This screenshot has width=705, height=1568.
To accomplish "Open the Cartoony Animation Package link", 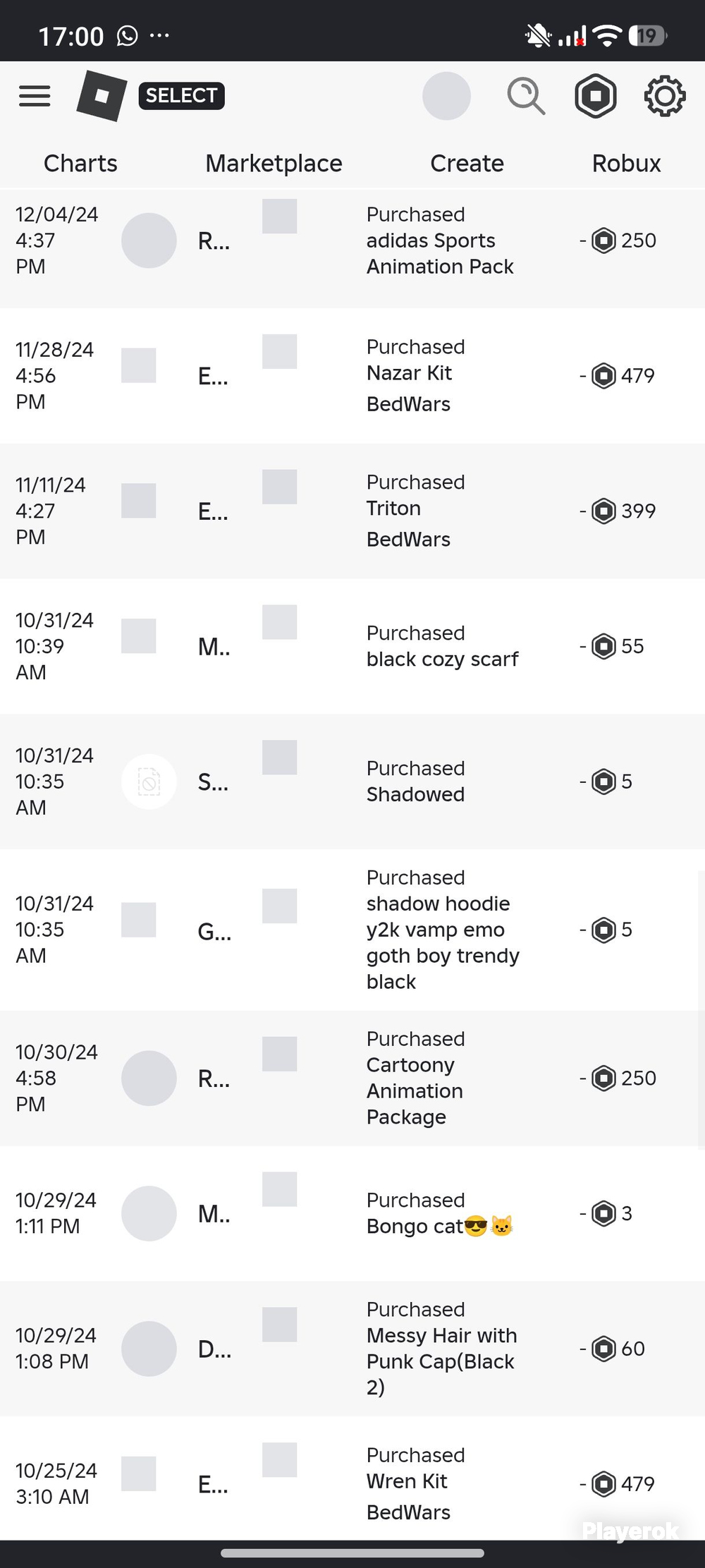I will tap(415, 1091).
